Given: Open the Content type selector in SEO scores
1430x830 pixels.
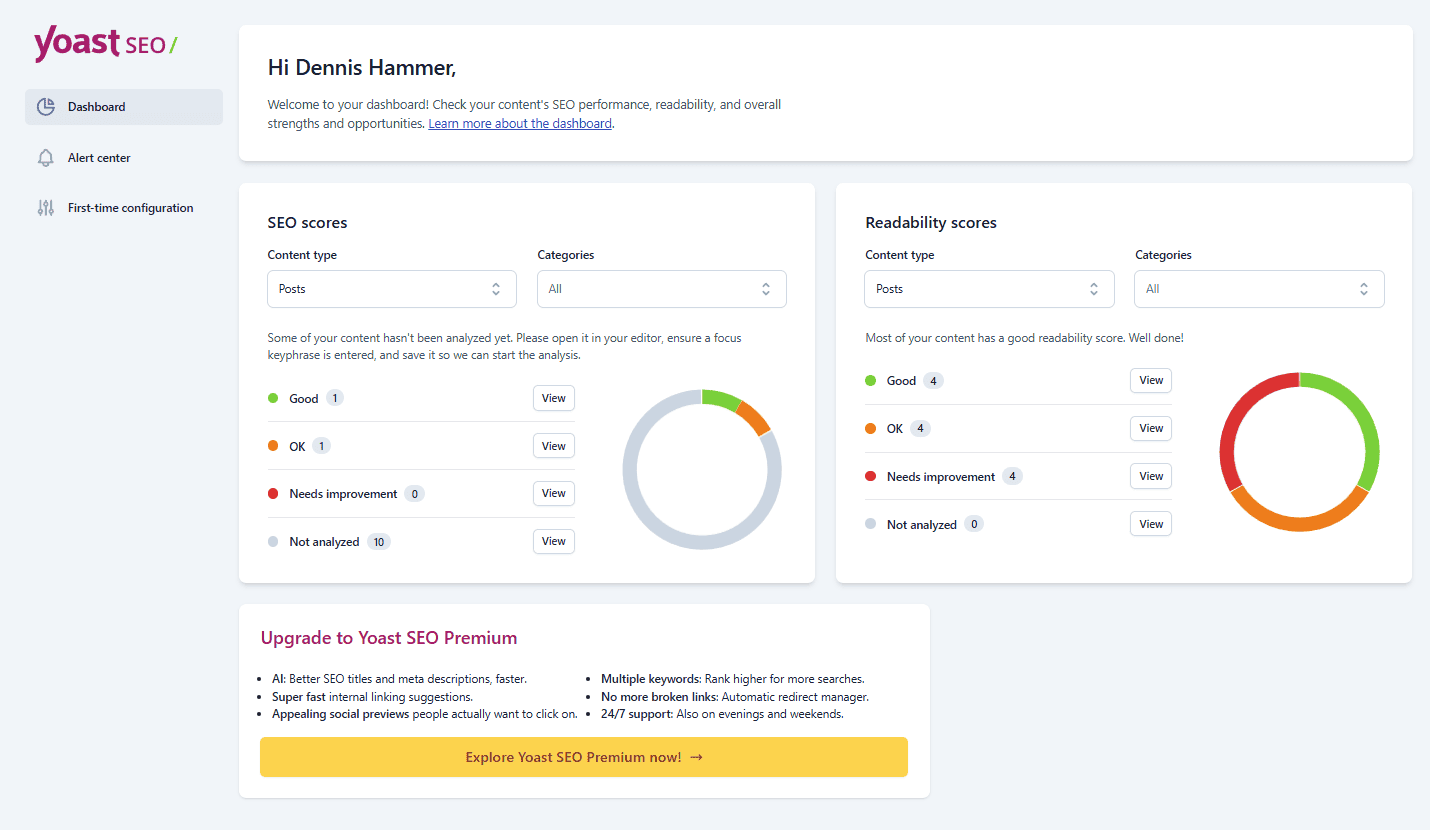Looking at the screenshot, I should click(x=391, y=288).
